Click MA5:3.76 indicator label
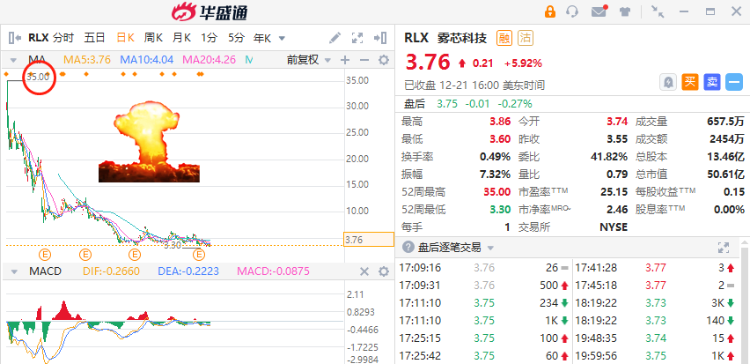This screenshot has height=364, width=750. click(88, 60)
